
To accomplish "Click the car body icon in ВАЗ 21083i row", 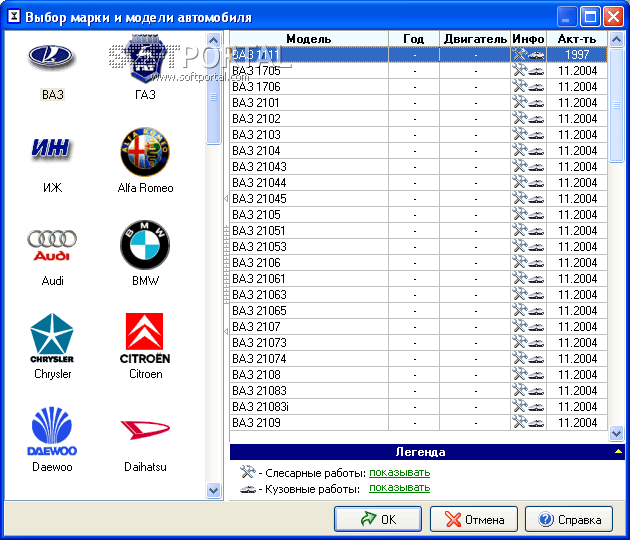I will tap(536, 408).
